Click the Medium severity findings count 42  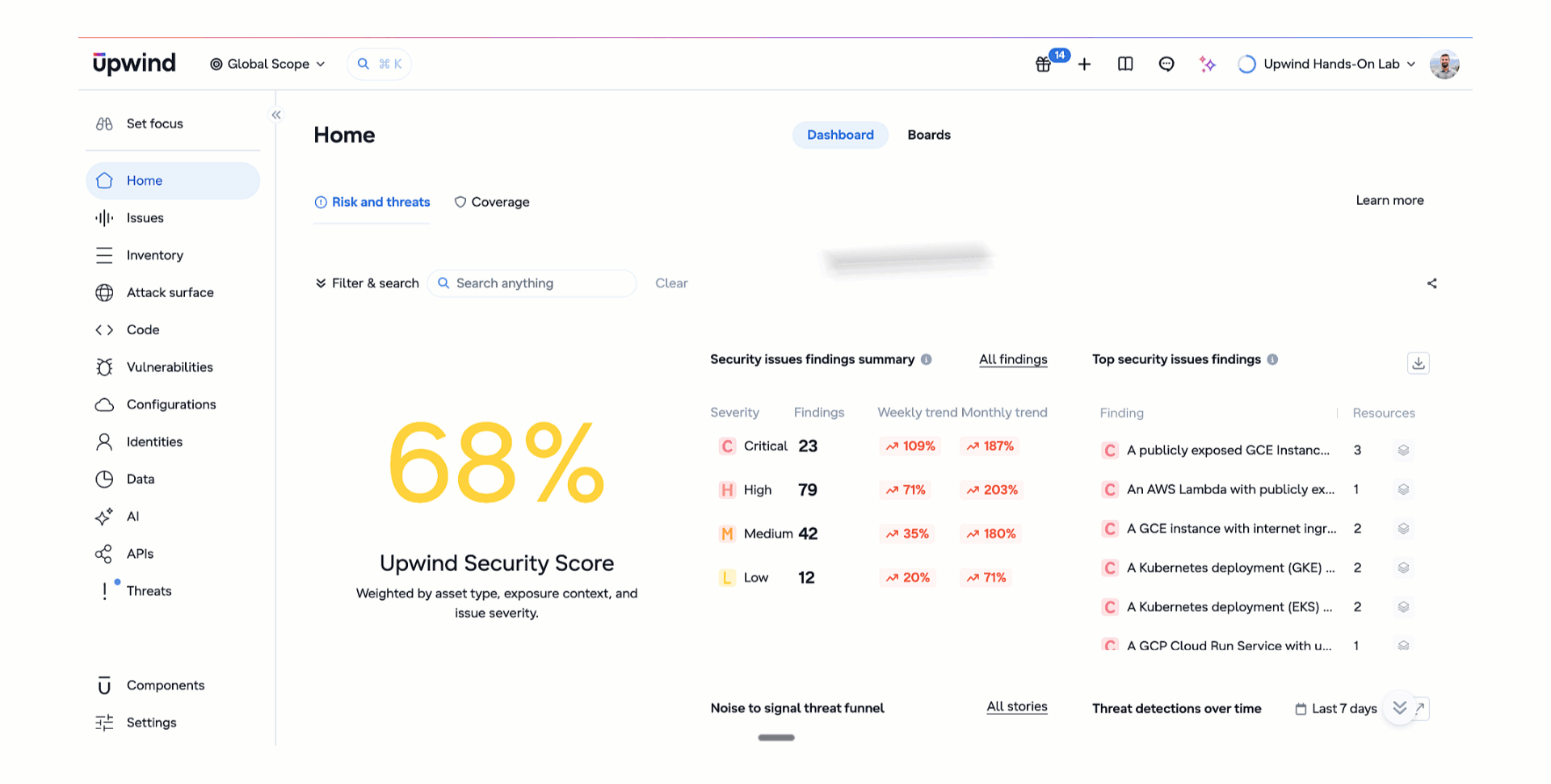coord(808,534)
